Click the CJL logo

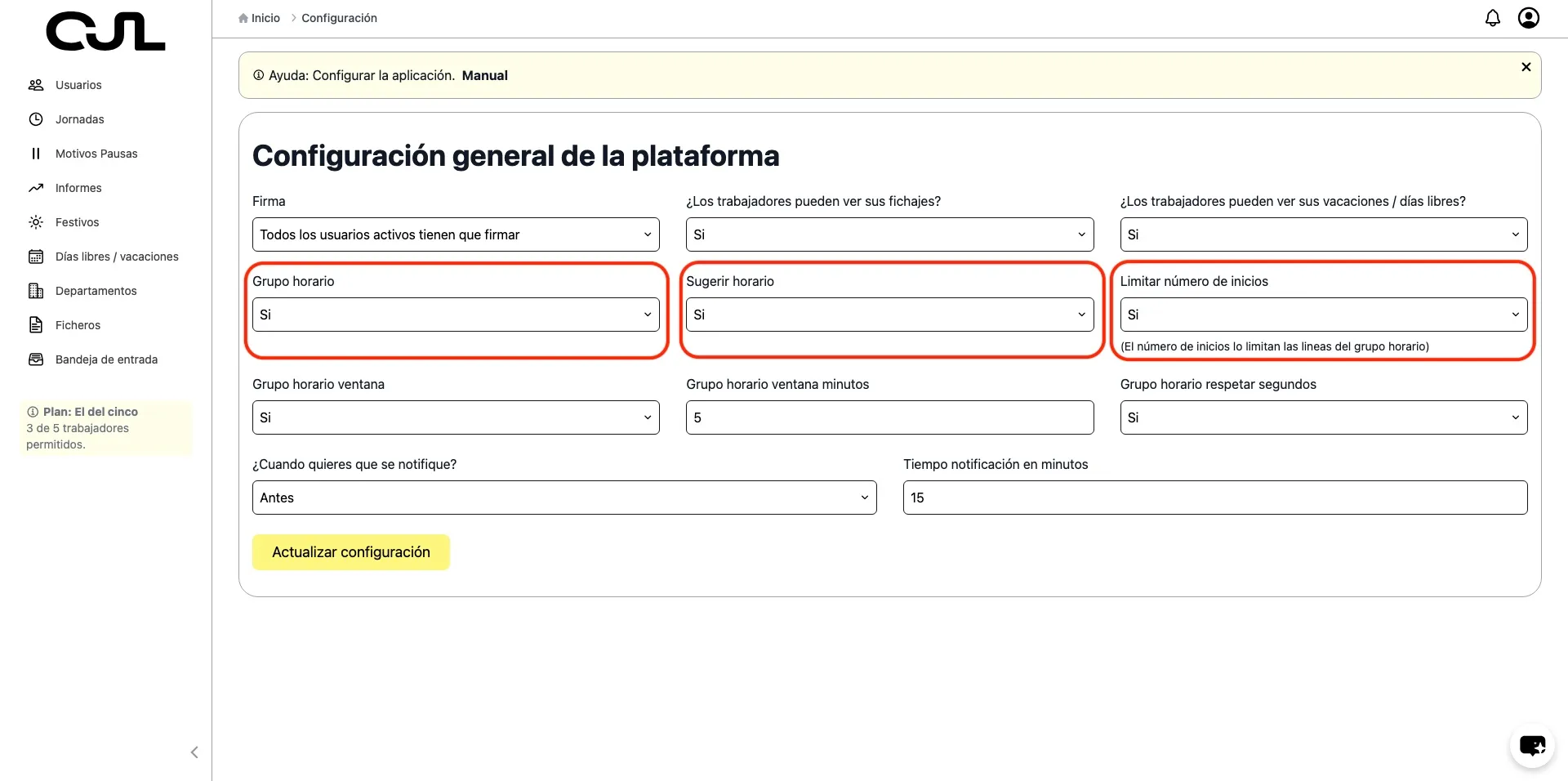[105, 31]
